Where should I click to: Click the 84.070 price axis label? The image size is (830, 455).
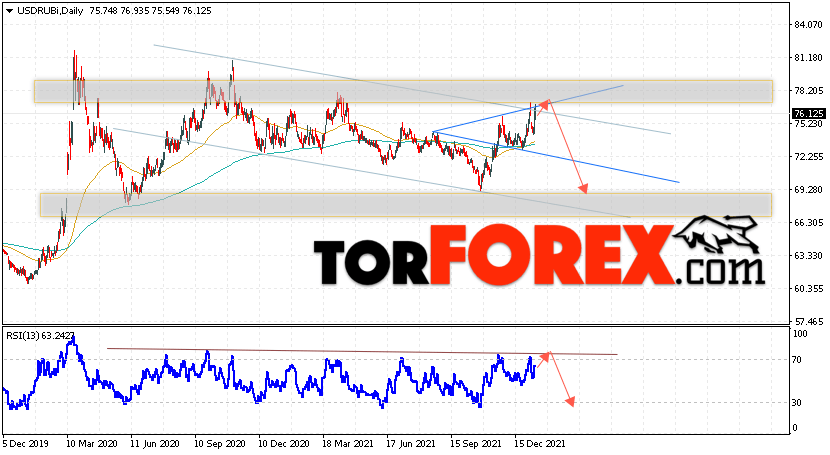click(x=809, y=24)
